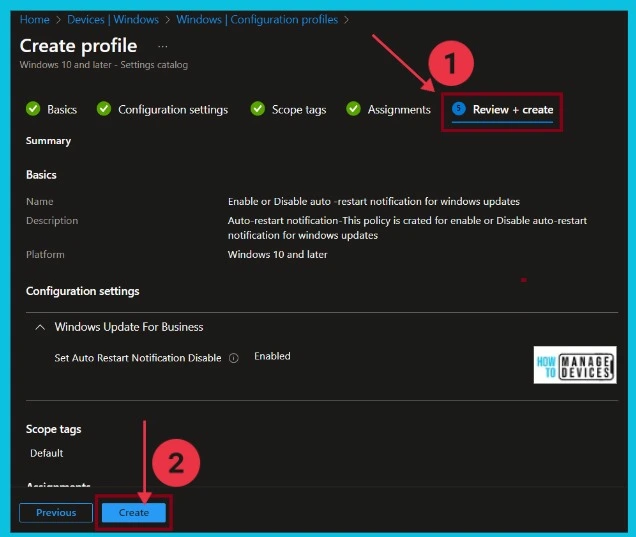Switch to Configuration settings step

click(162, 109)
